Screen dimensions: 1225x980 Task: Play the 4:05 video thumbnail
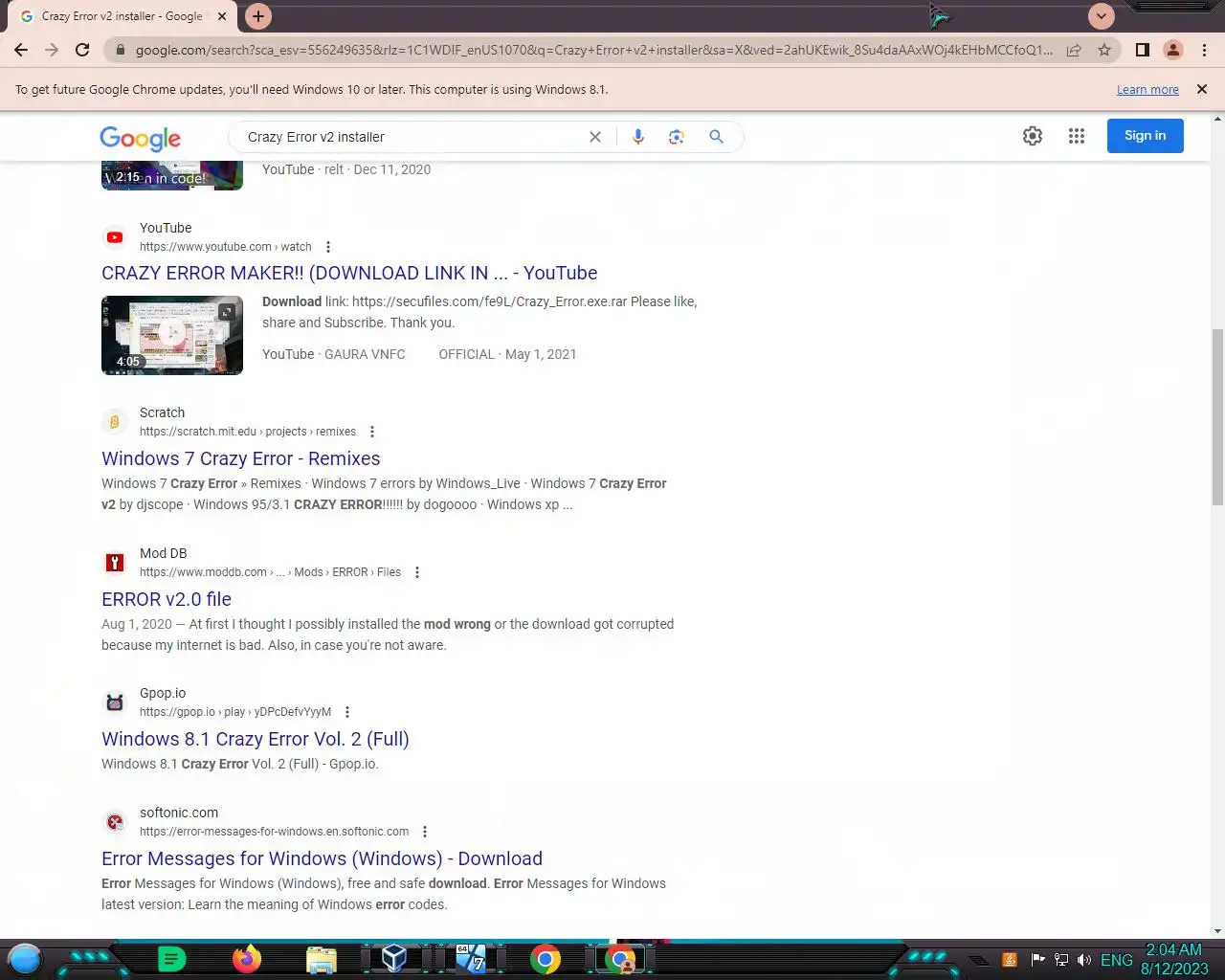[172, 335]
